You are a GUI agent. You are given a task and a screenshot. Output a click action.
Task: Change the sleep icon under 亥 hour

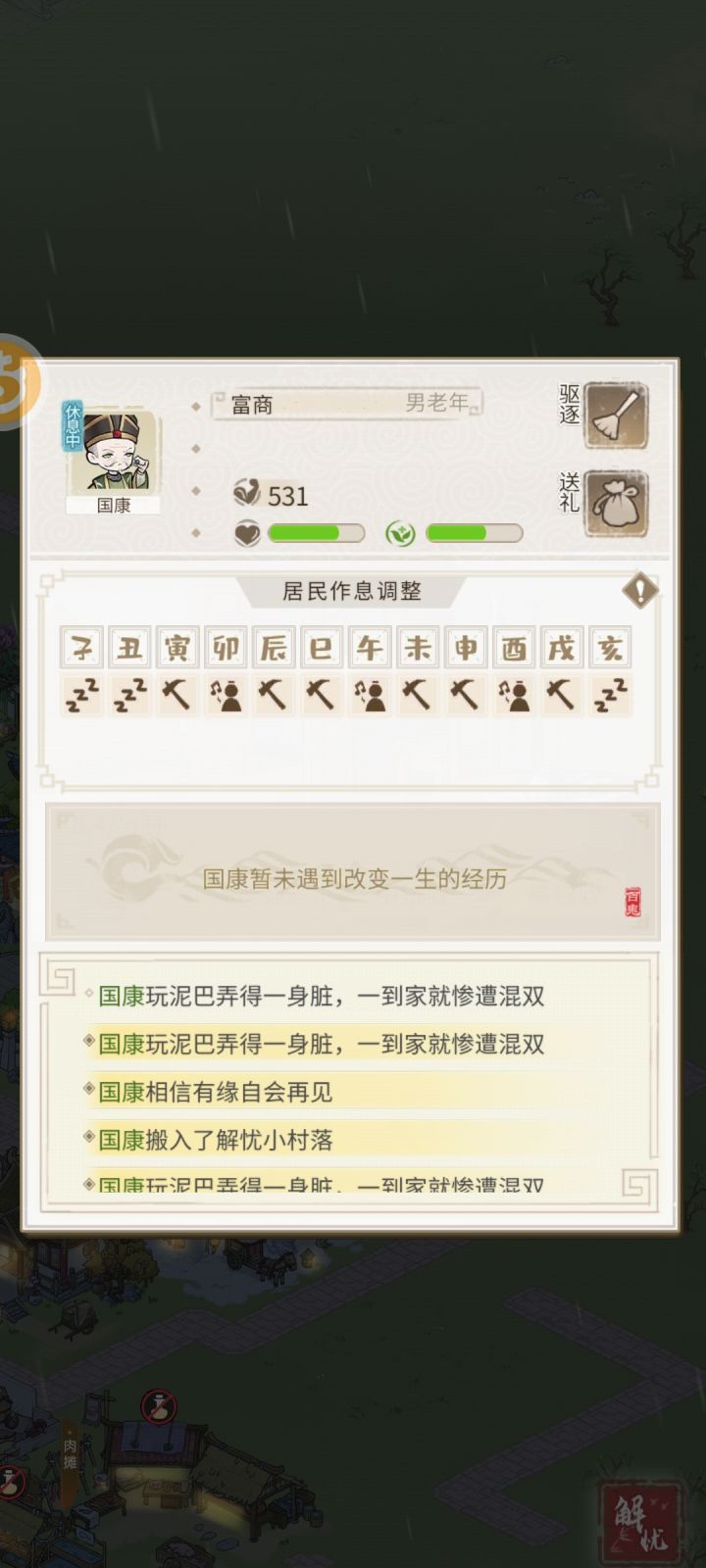[610, 695]
